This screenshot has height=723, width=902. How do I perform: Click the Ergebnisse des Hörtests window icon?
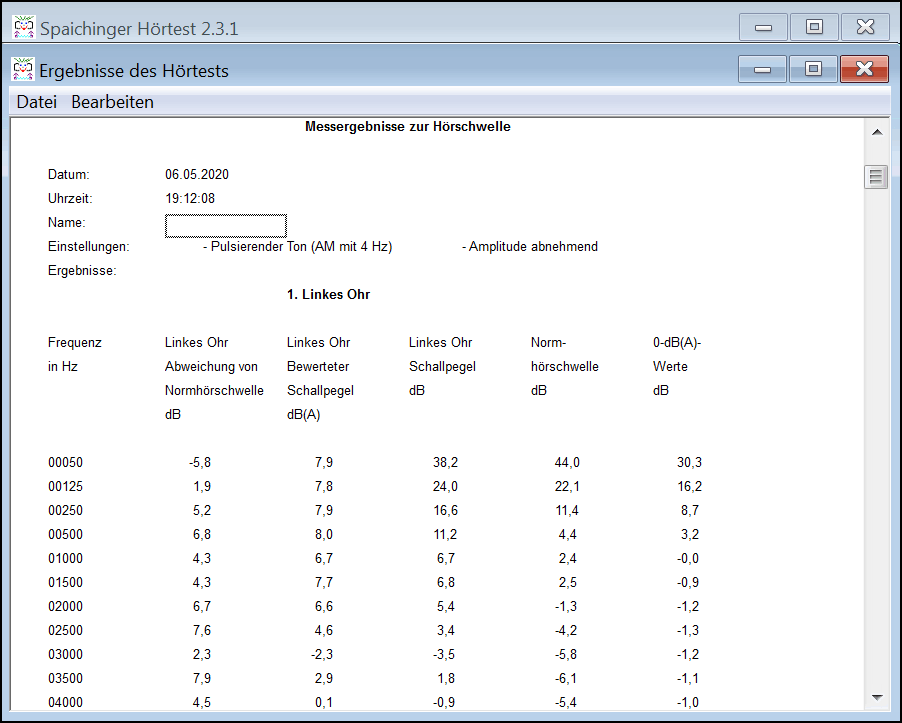[x=23, y=70]
